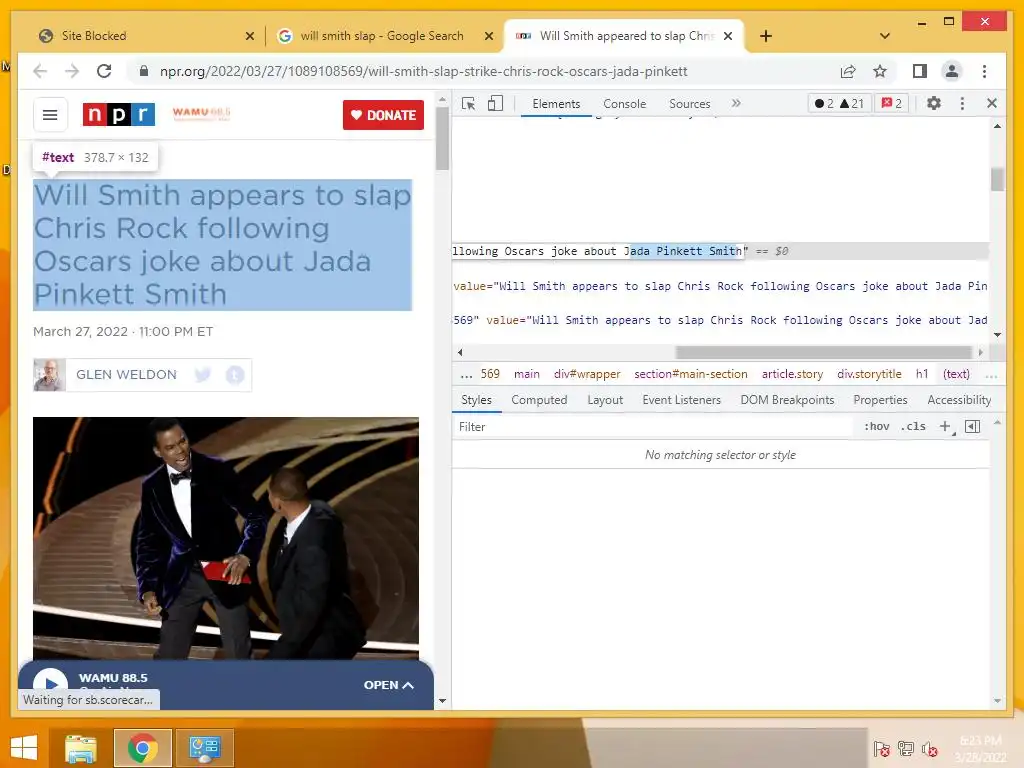Close the Site Blocked tab

(x=249, y=36)
